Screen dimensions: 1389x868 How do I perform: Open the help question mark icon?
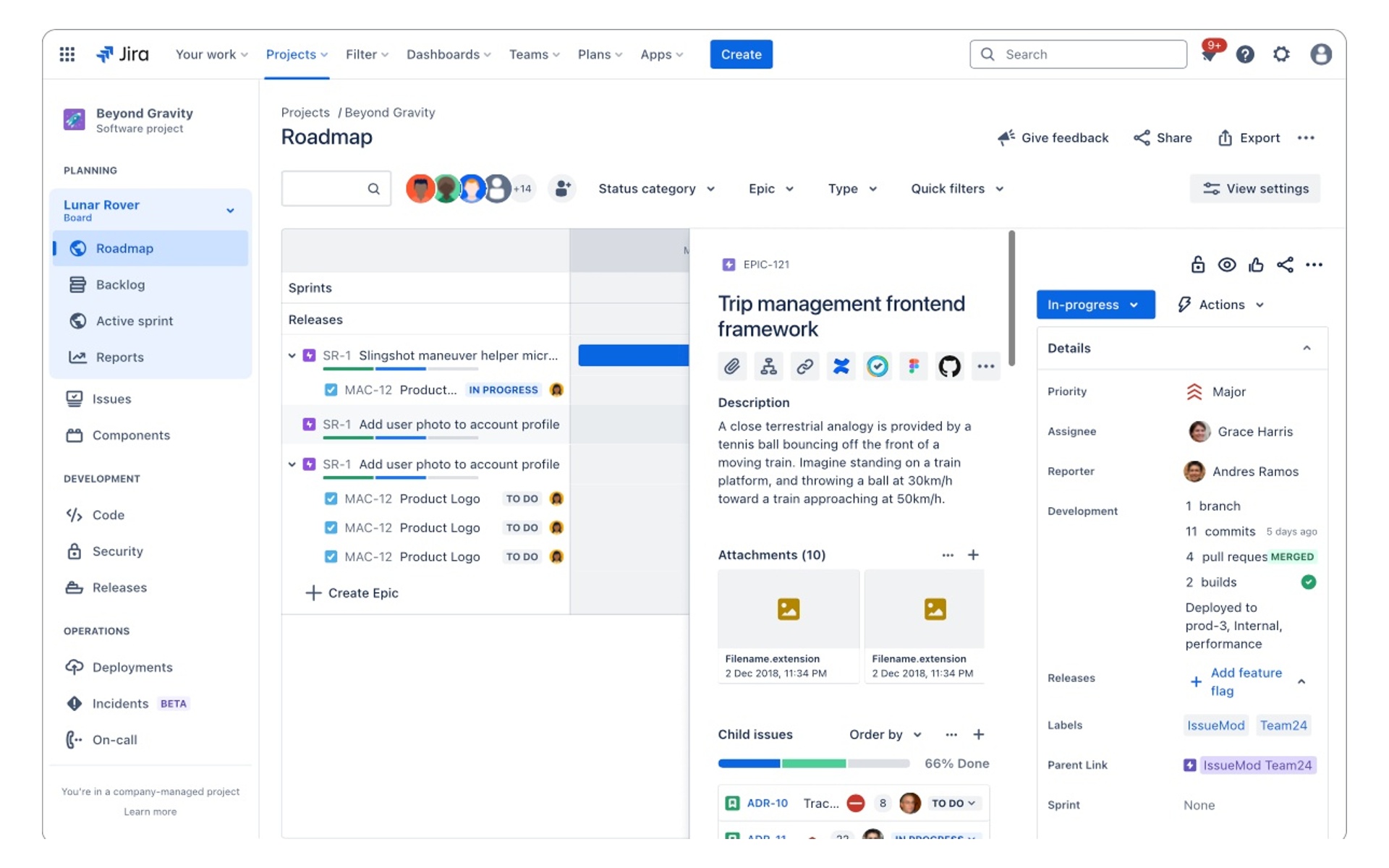tap(1244, 54)
